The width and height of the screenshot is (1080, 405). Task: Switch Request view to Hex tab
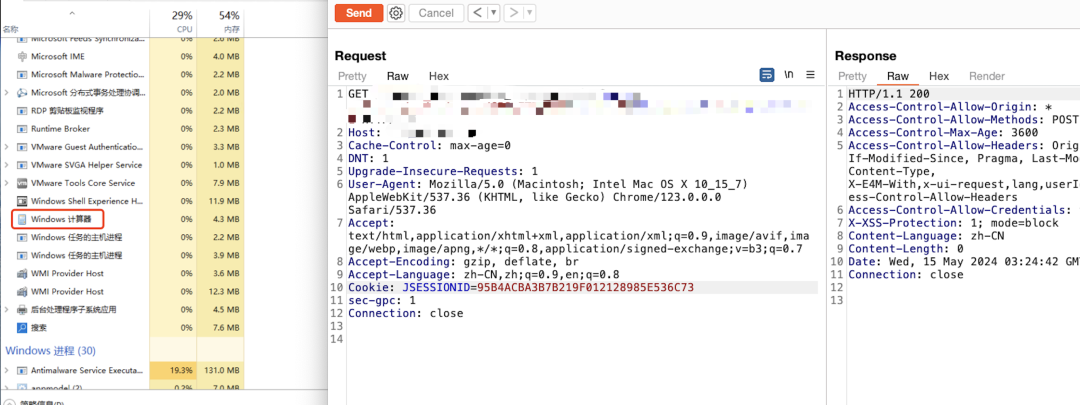[439, 76]
